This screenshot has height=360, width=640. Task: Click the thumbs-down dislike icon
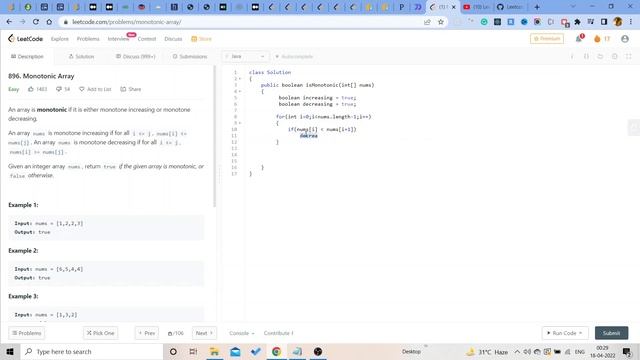tap(59, 89)
